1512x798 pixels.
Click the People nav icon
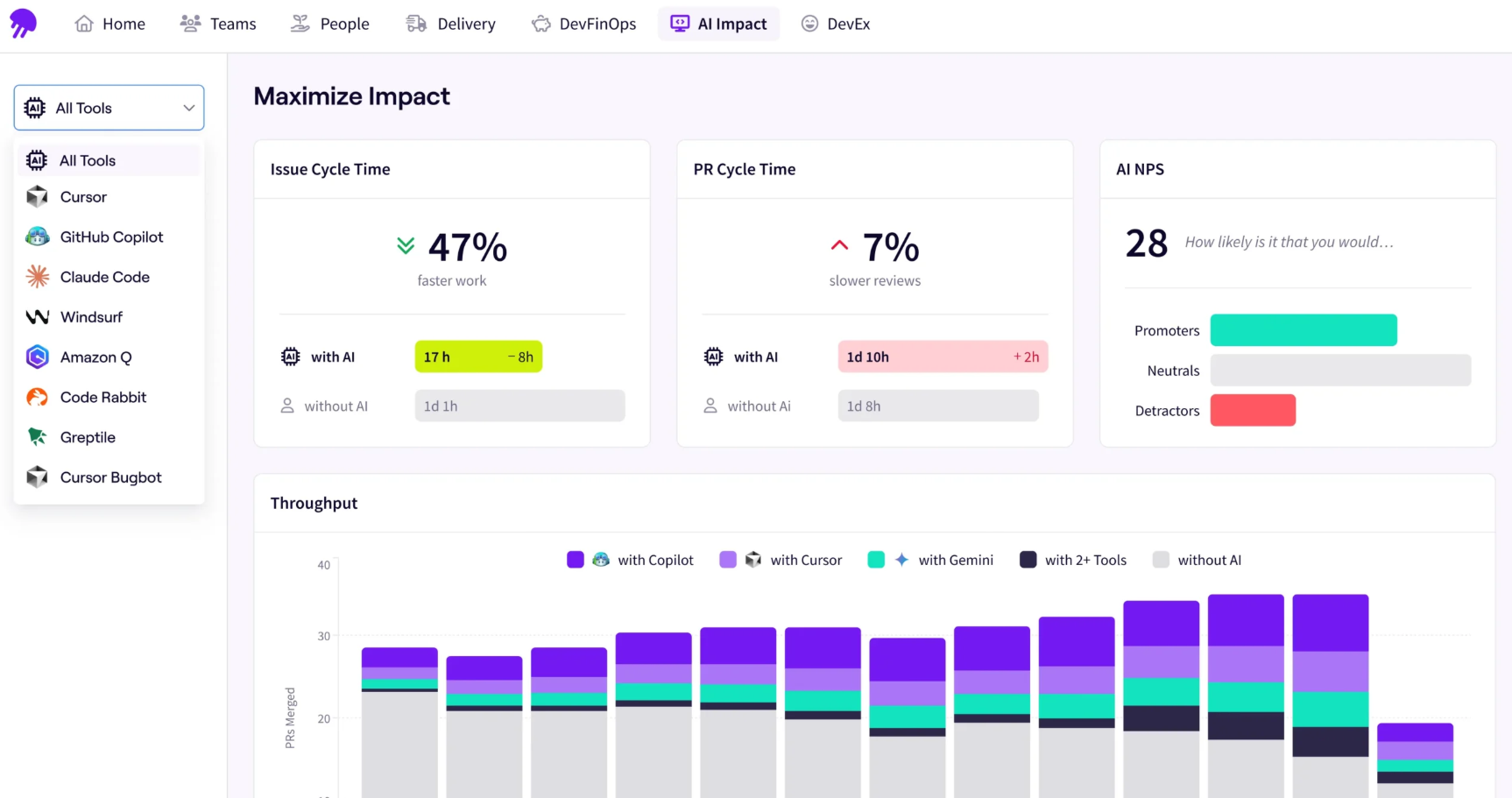(300, 24)
